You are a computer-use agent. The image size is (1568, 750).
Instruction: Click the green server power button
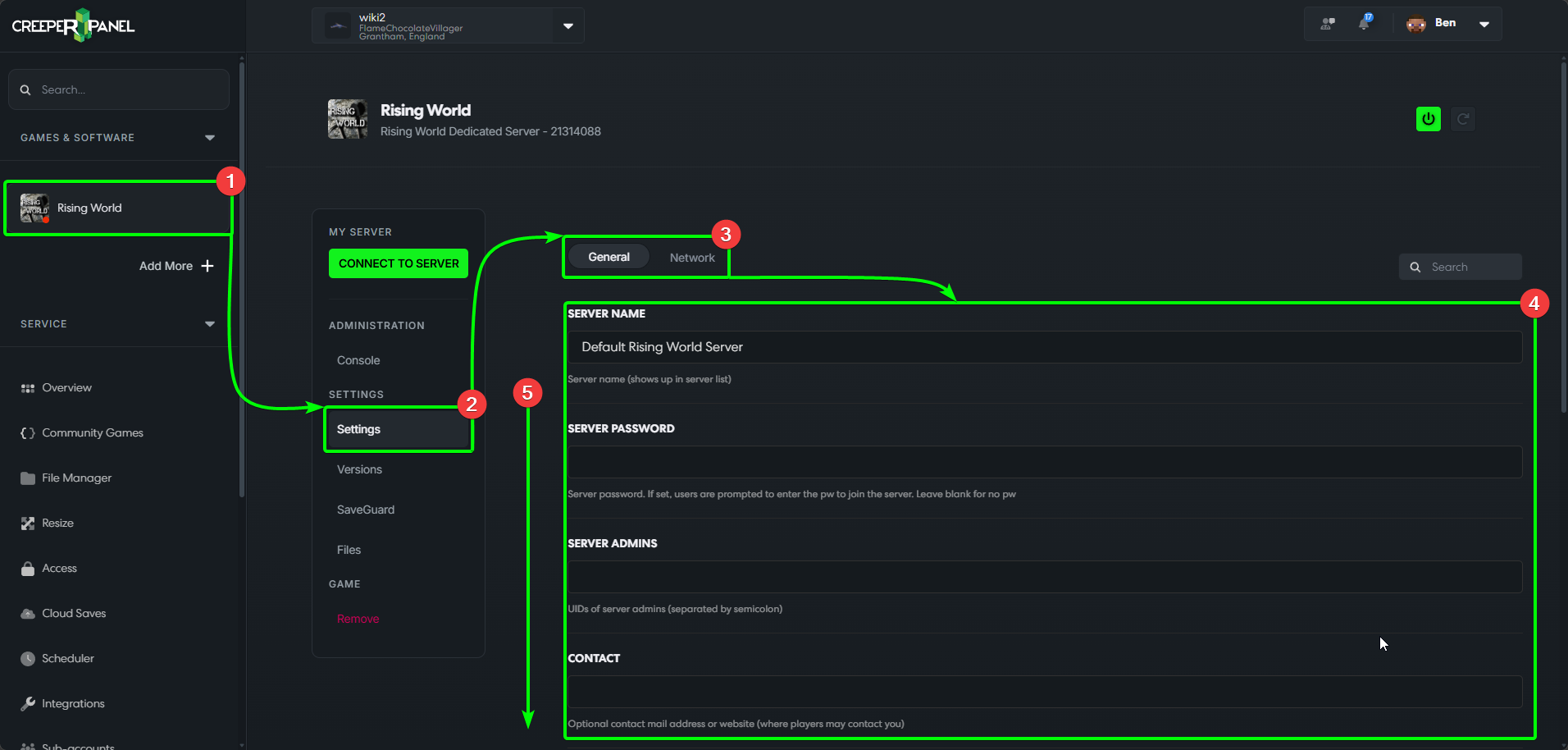1428,119
